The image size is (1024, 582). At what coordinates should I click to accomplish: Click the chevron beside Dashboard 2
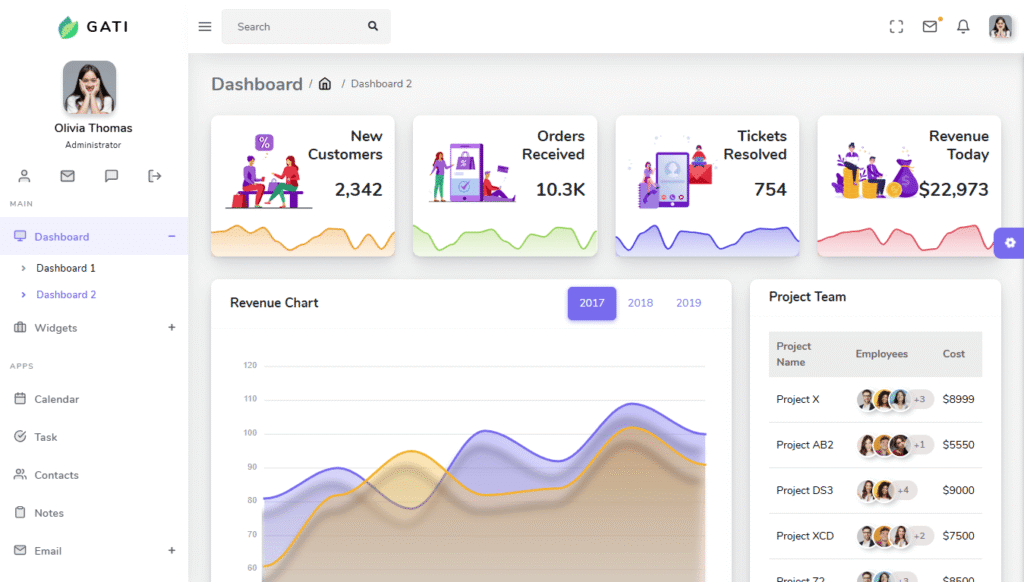tap(24, 295)
